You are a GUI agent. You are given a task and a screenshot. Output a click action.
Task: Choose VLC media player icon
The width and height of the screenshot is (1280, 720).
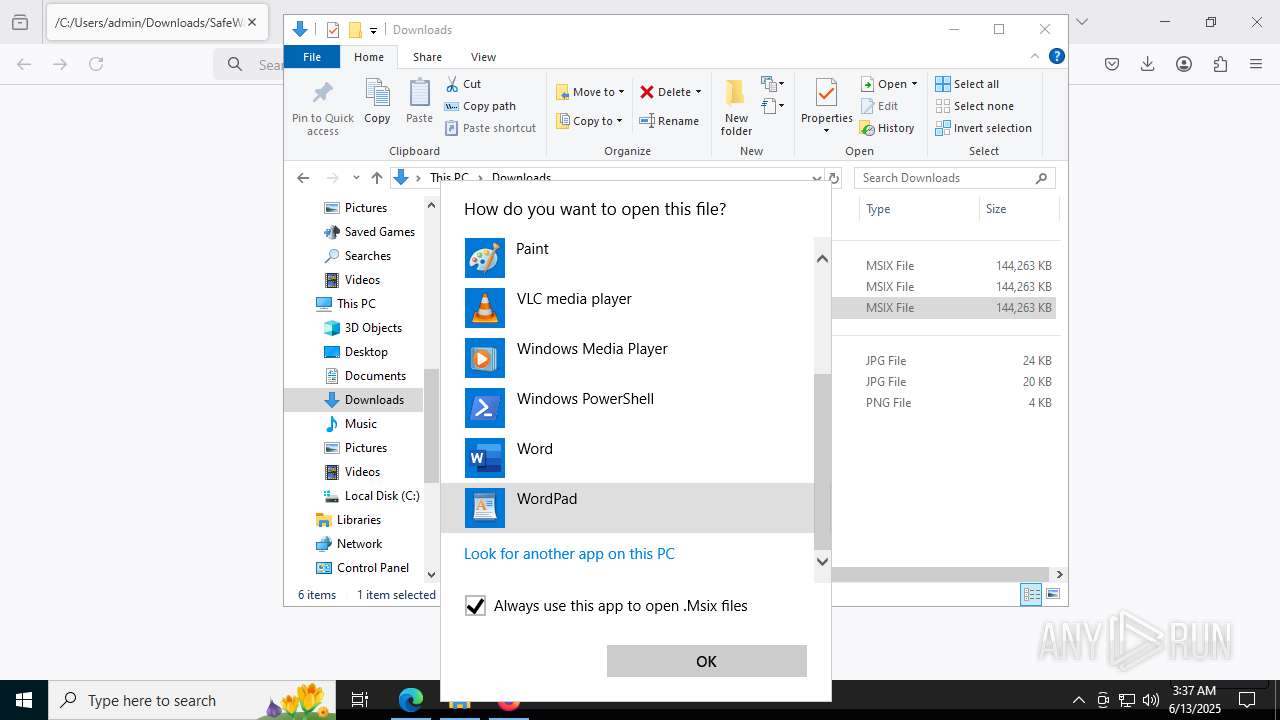pos(485,308)
